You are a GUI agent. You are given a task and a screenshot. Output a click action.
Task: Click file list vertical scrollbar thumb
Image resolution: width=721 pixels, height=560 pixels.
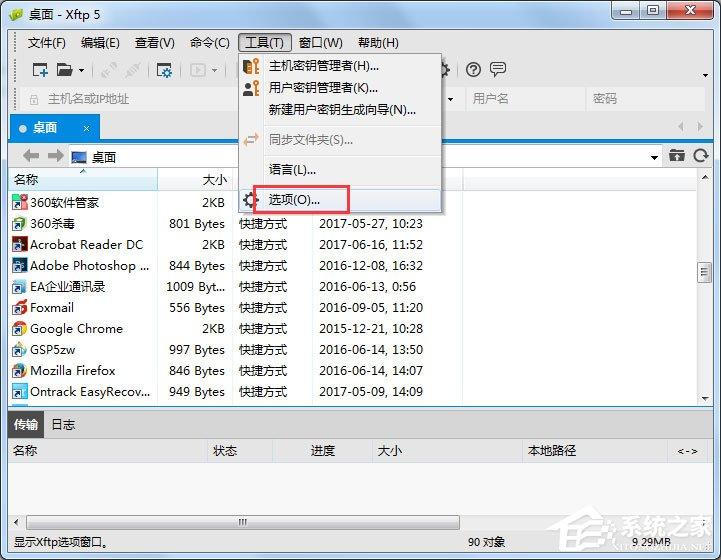[x=704, y=273]
